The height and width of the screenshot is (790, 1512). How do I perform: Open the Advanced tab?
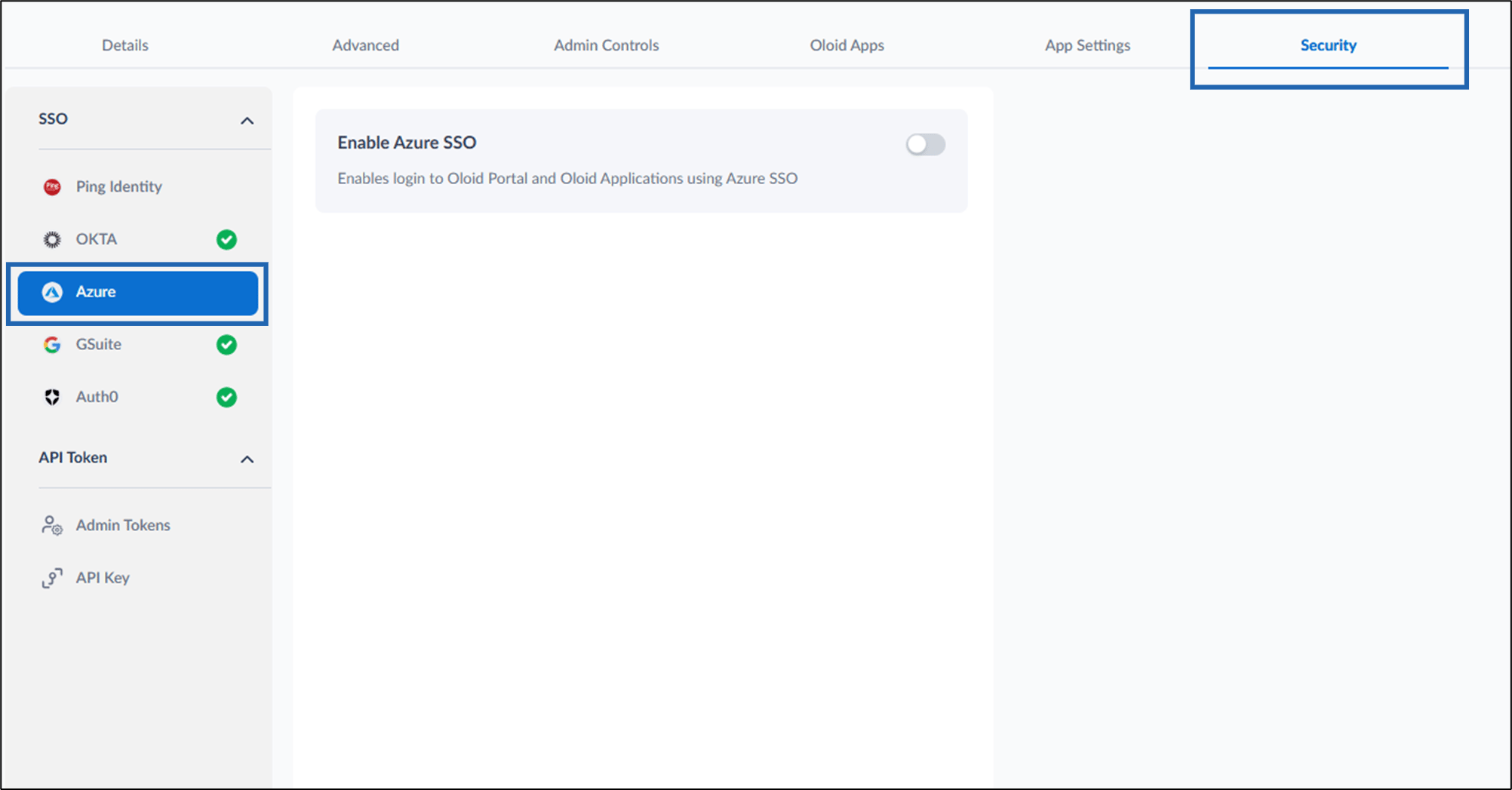click(366, 45)
